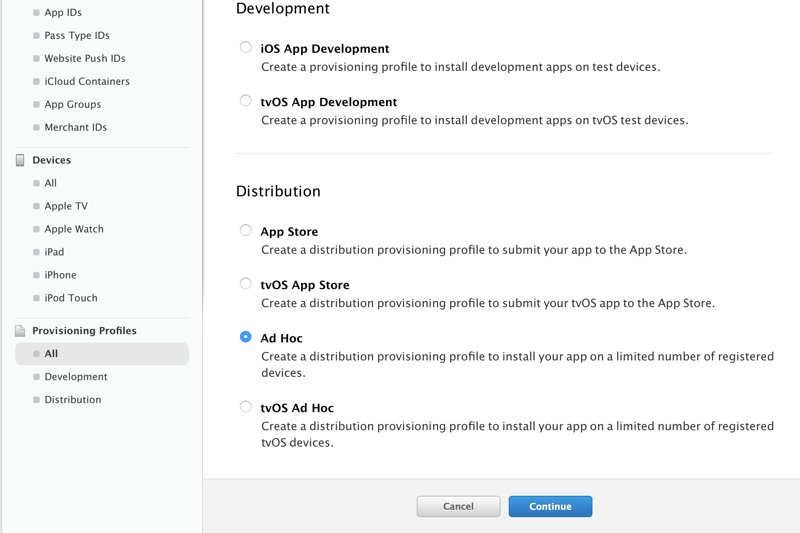The height and width of the screenshot is (533, 800).
Task: Show Apple Watch devices
Action: [x=73, y=229]
